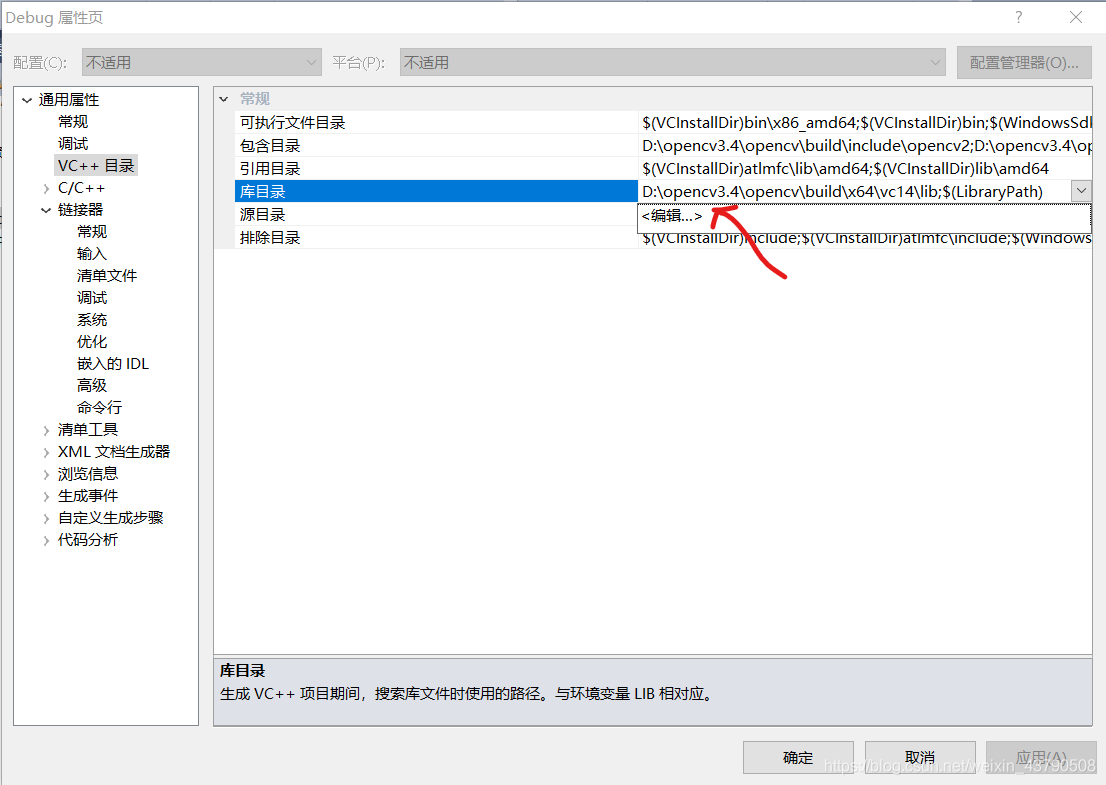Expand the 代码分析 tree node

46,540
